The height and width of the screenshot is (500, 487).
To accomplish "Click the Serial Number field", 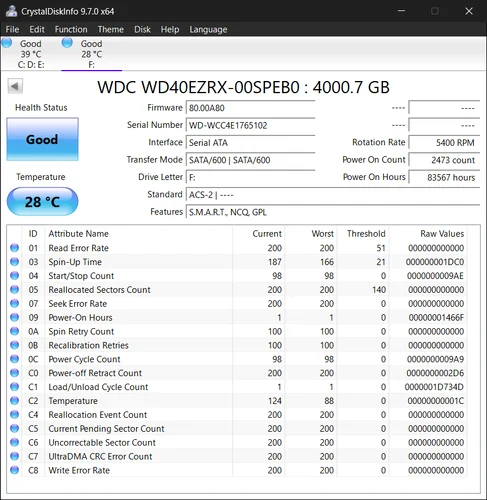I will point(250,125).
